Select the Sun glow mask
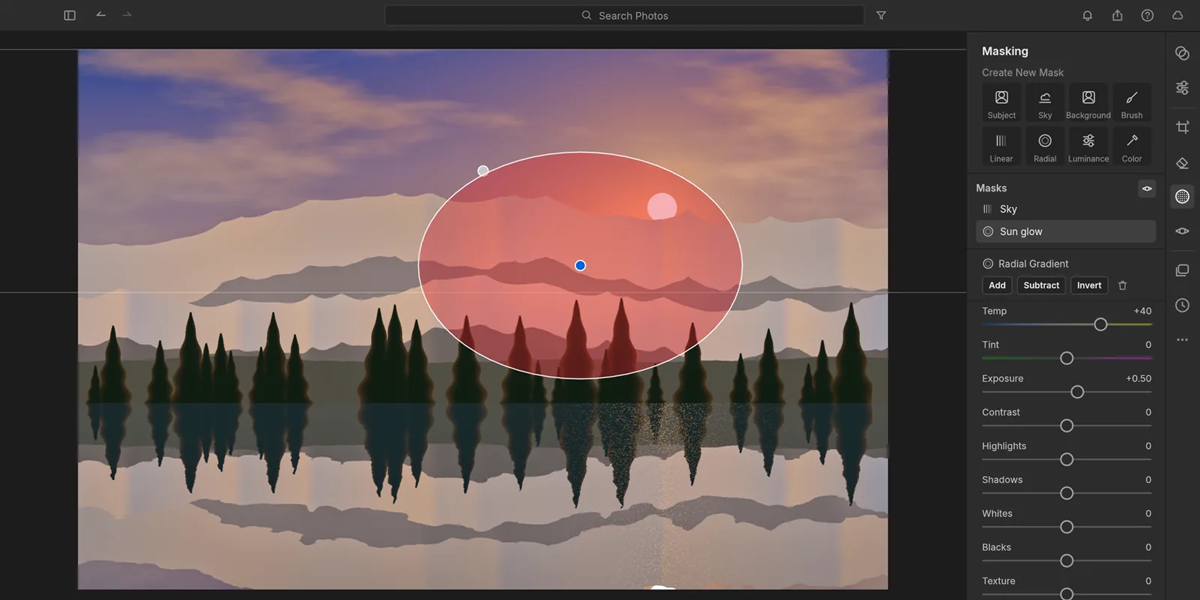This screenshot has width=1200, height=600. click(x=1066, y=231)
